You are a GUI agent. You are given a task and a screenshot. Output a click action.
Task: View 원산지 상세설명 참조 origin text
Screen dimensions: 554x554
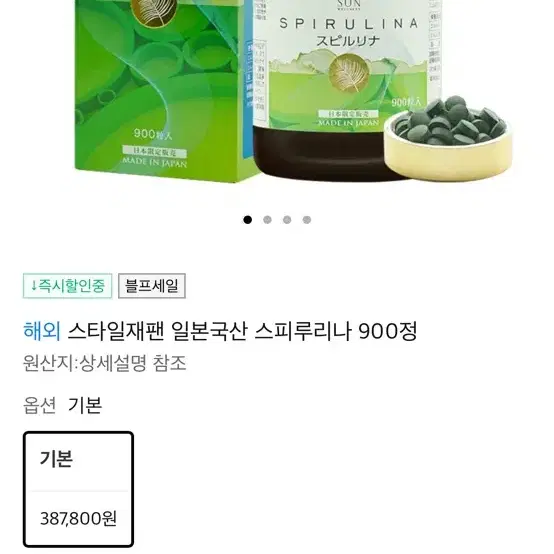(x=105, y=363)
